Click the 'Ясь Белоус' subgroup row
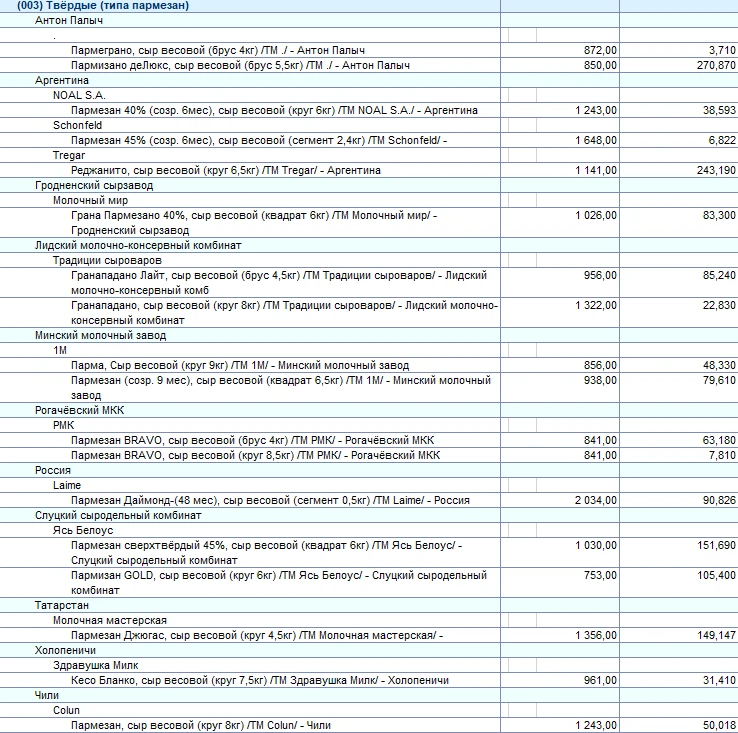738x733 pixels. click(83, 530)
